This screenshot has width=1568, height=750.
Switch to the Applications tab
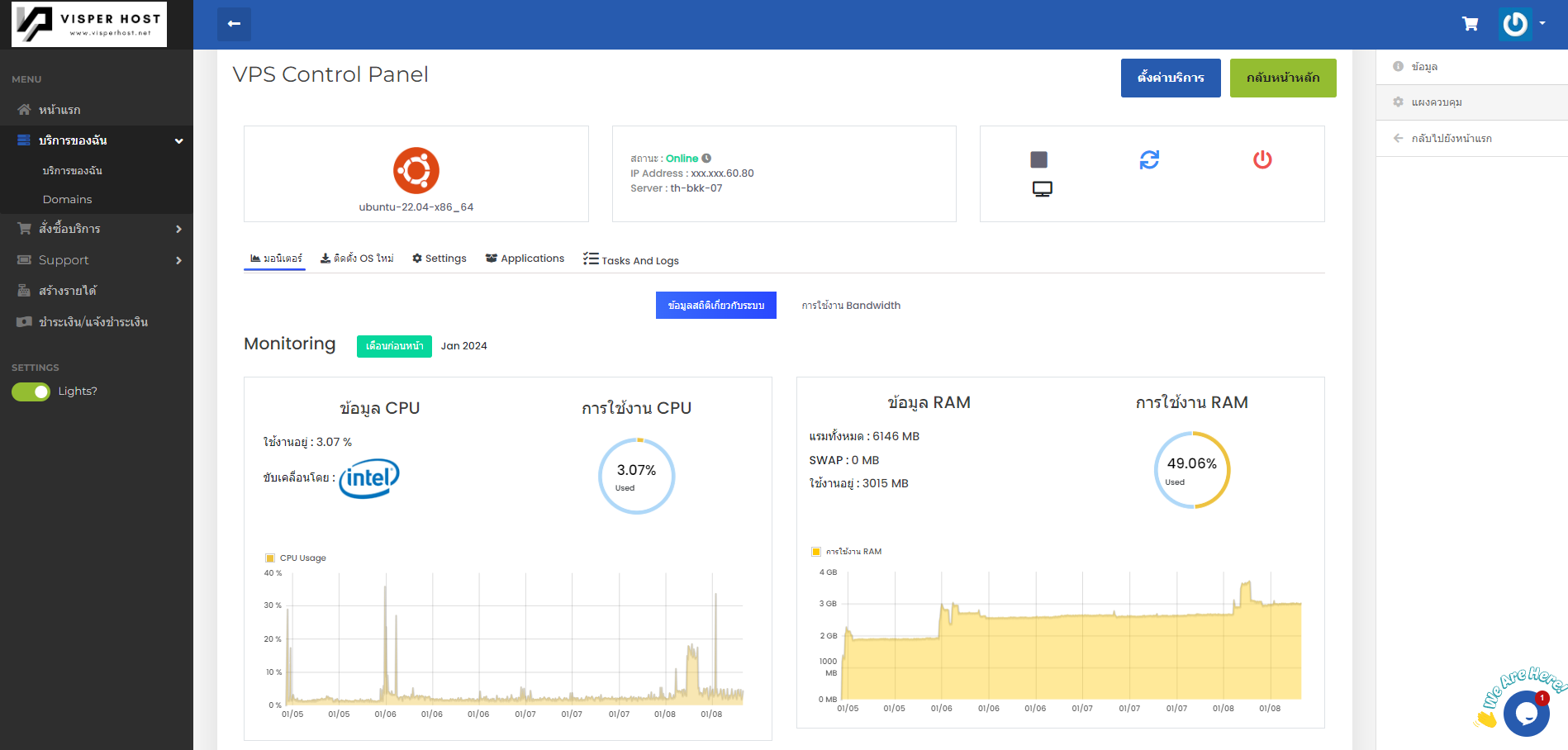coord(525,259)
